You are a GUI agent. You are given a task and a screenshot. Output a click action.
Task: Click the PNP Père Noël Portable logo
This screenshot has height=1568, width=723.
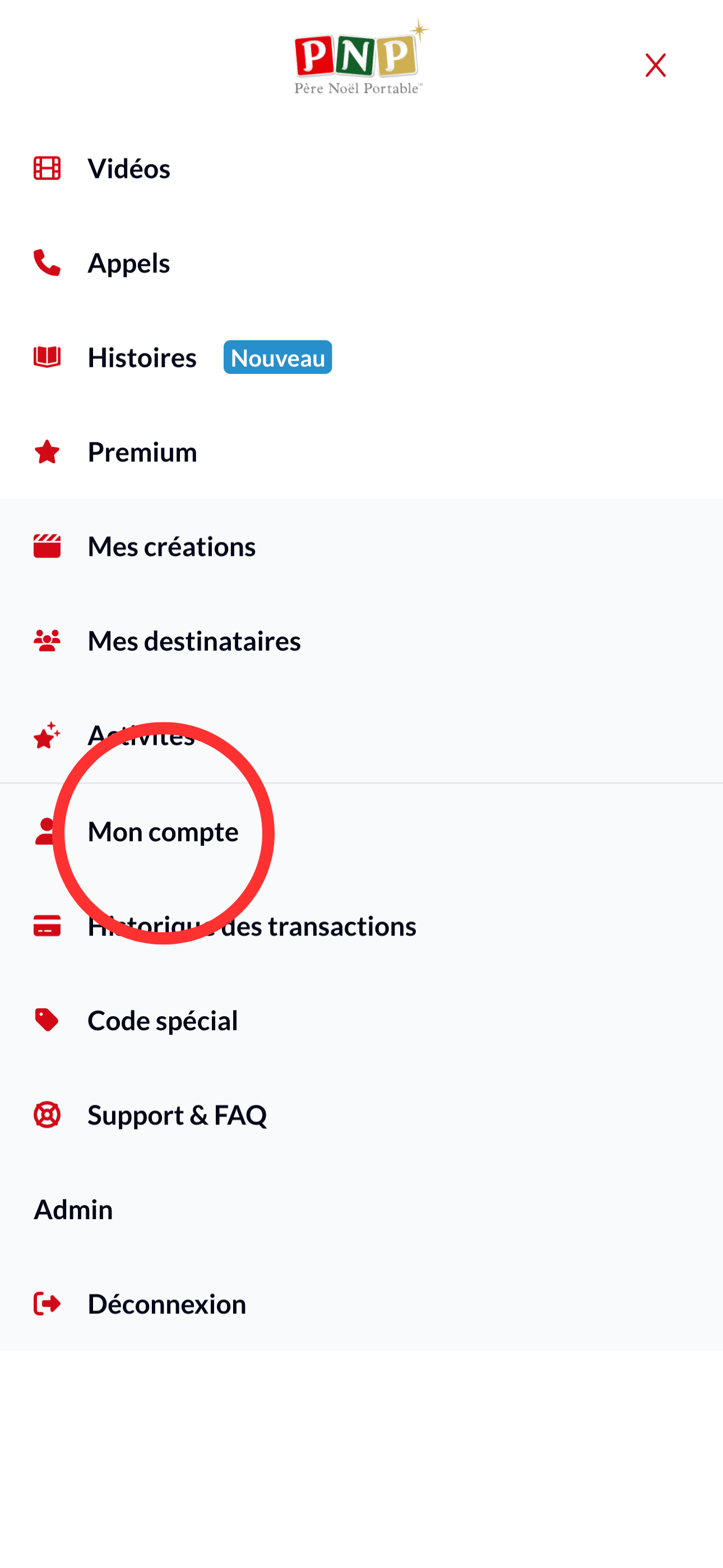pos(360,57)
